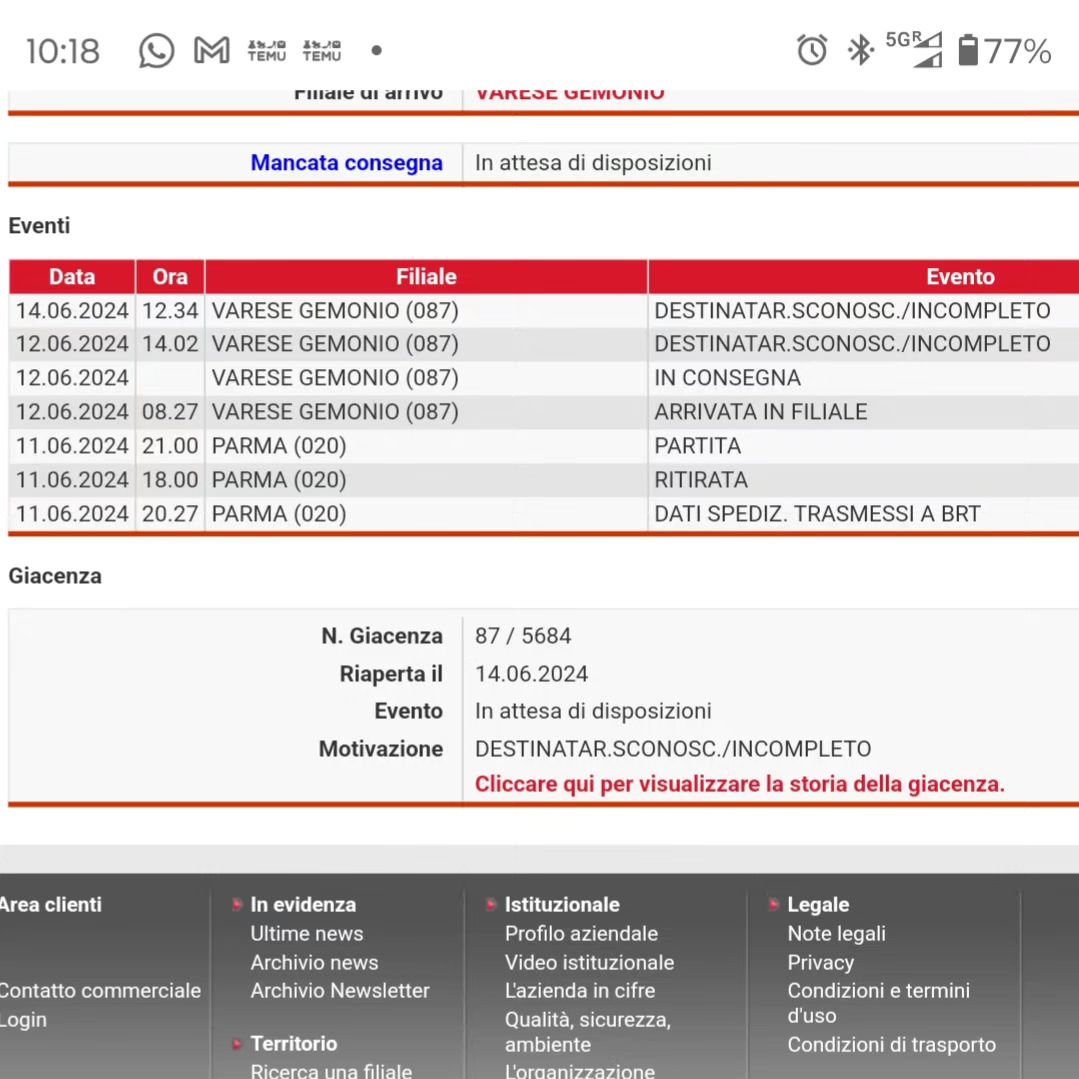Image resolution: width=1079 pixels, height=1079 pixels.
Task: Open Video istituzionale link
Action: pyautogui.click(x=590, y=963)
